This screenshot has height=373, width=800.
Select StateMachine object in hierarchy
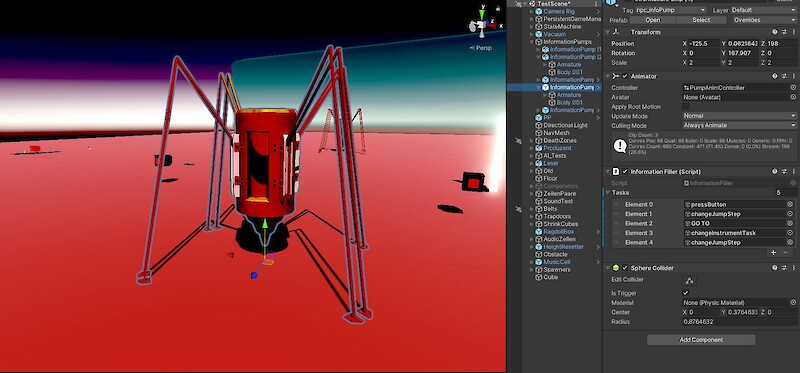pos(562,27)
